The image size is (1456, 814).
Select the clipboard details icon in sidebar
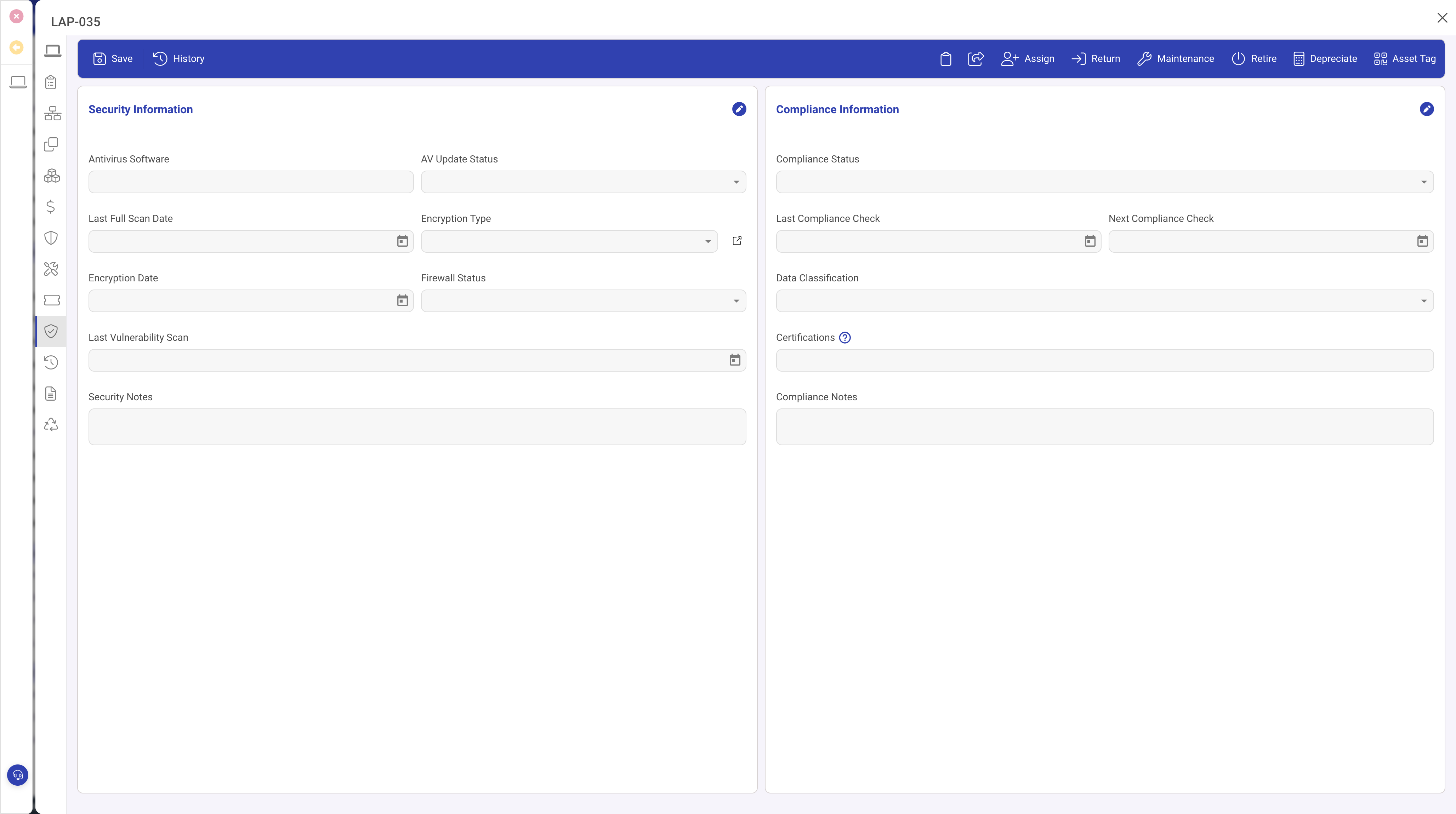51,82
